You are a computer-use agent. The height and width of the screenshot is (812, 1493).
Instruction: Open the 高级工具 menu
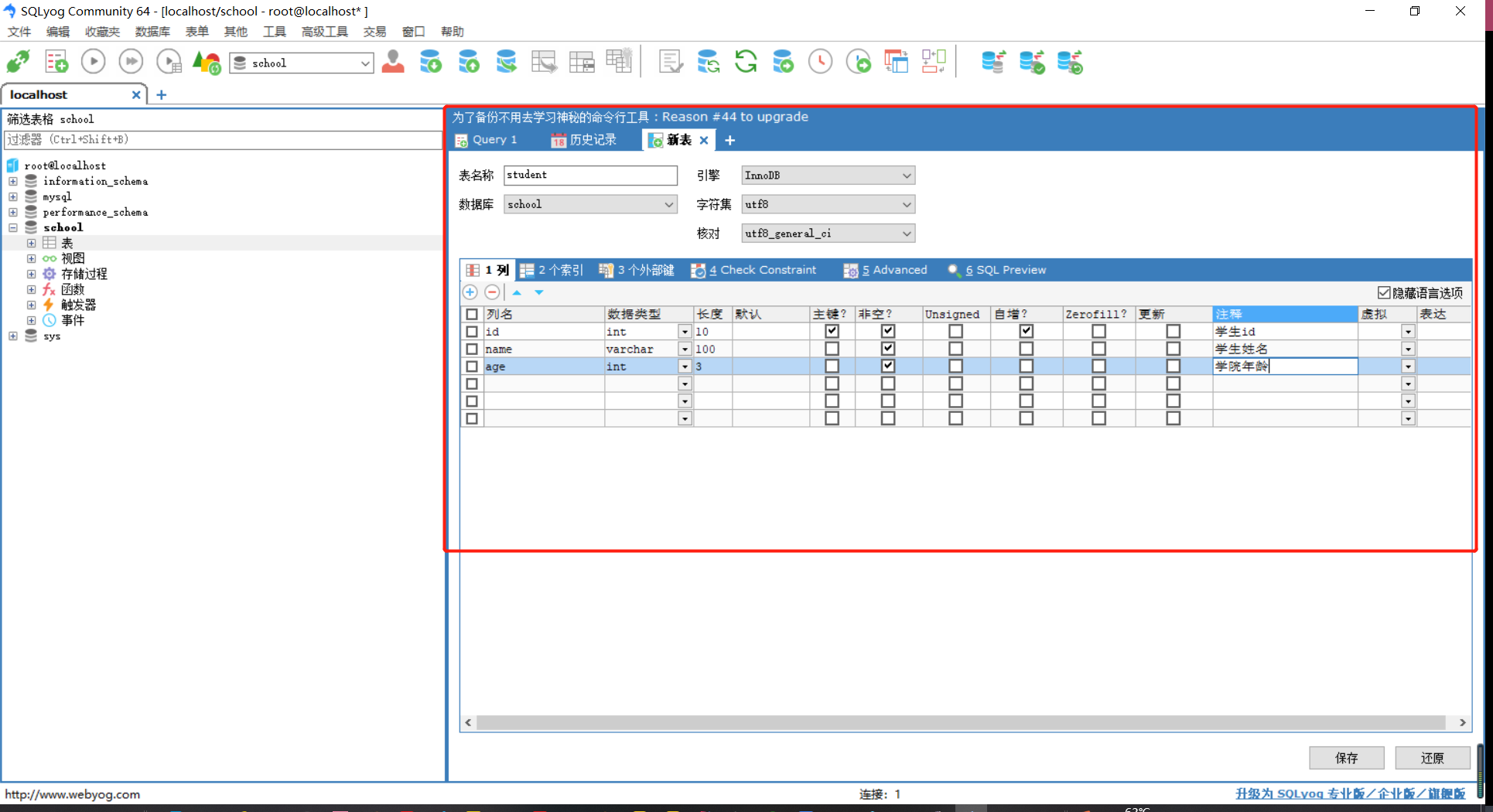pyautogui.click(x=324, y=32)
